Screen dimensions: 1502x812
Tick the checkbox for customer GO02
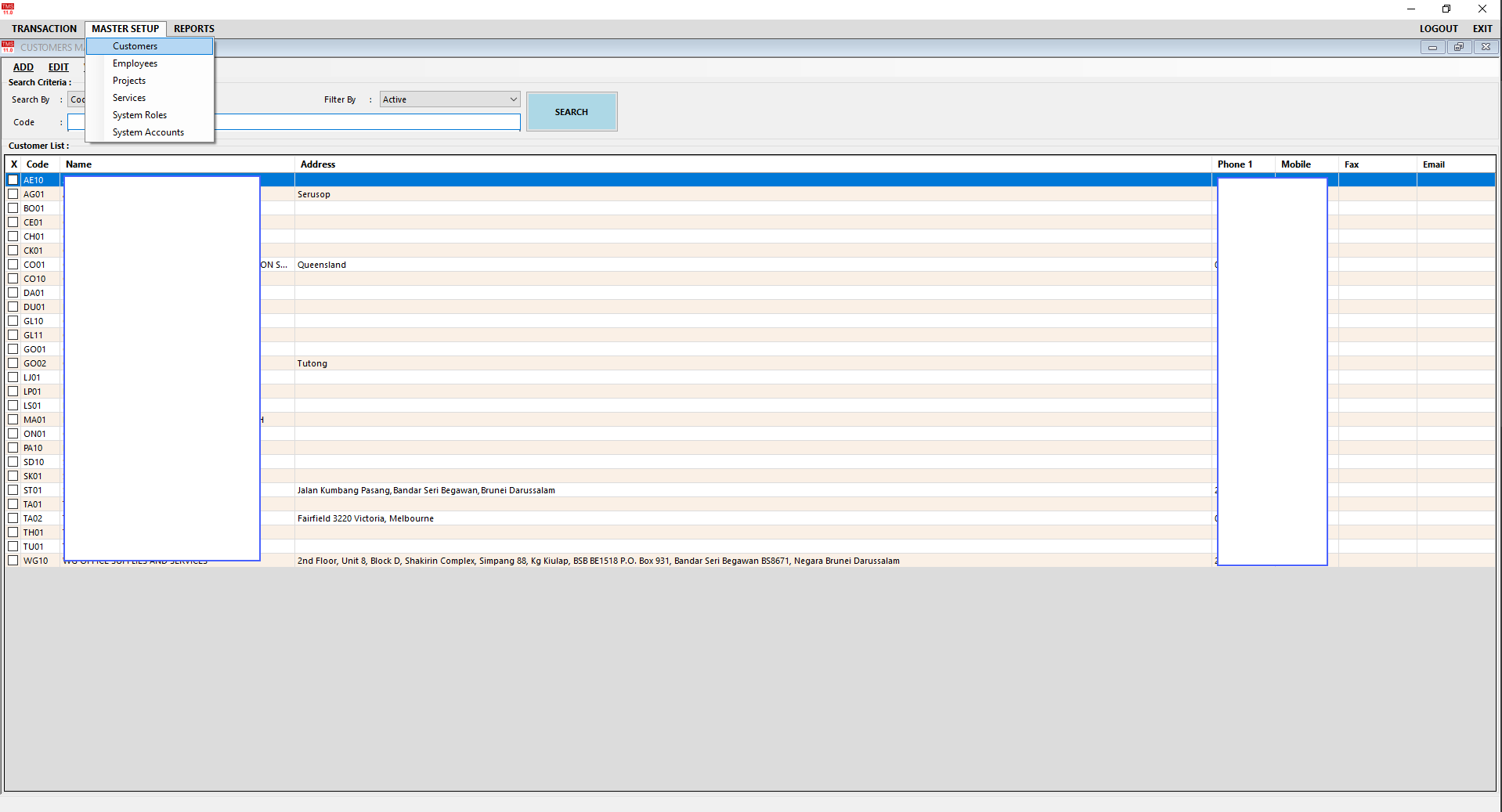13,363
